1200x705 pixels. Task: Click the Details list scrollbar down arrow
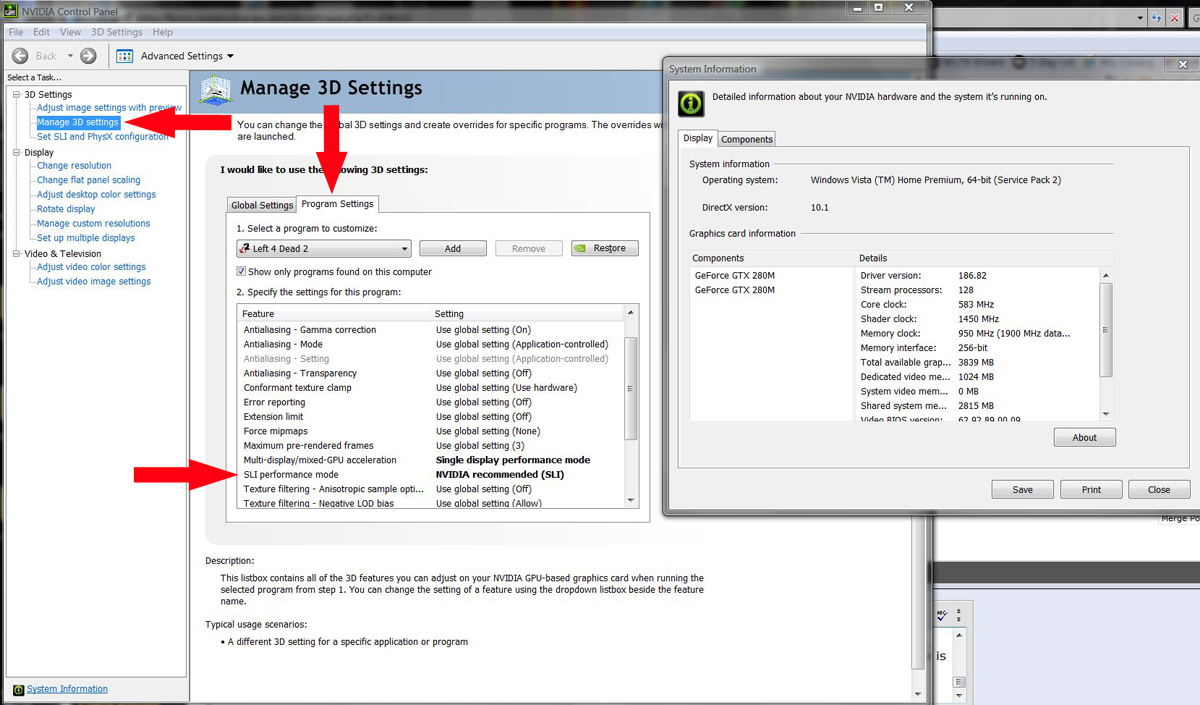(x=1106, y=413)
